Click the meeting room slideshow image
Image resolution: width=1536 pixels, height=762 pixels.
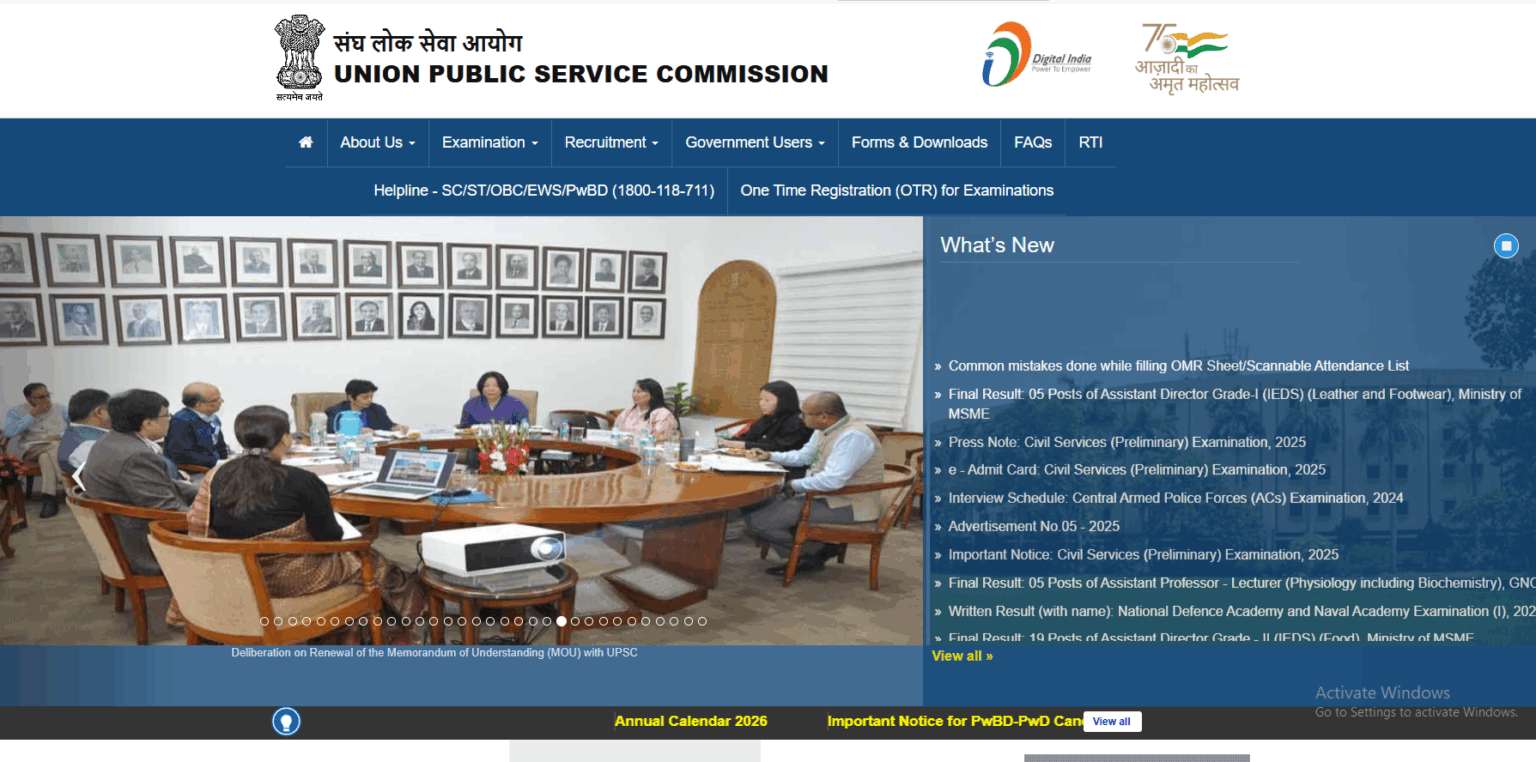[461, 431]
